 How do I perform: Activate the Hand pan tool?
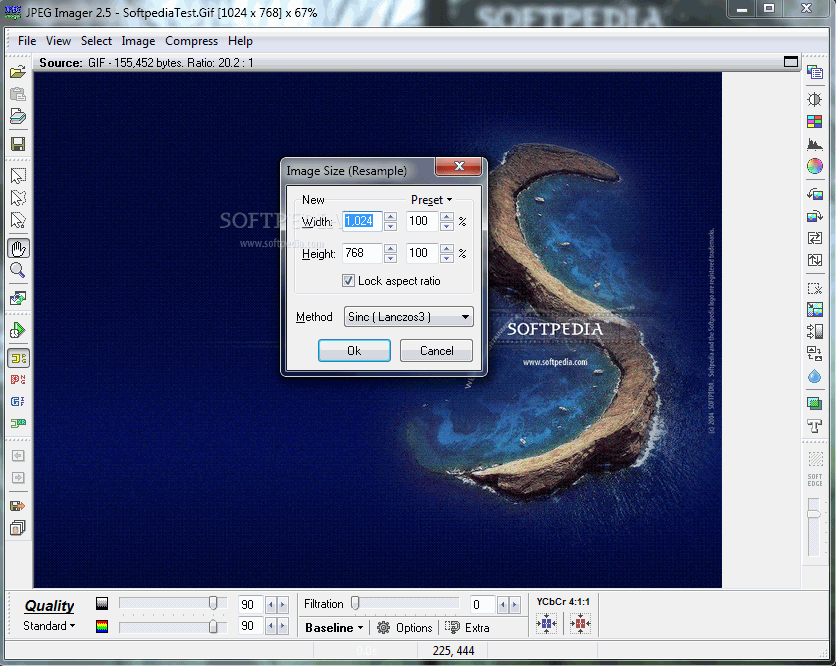(18, 248)
